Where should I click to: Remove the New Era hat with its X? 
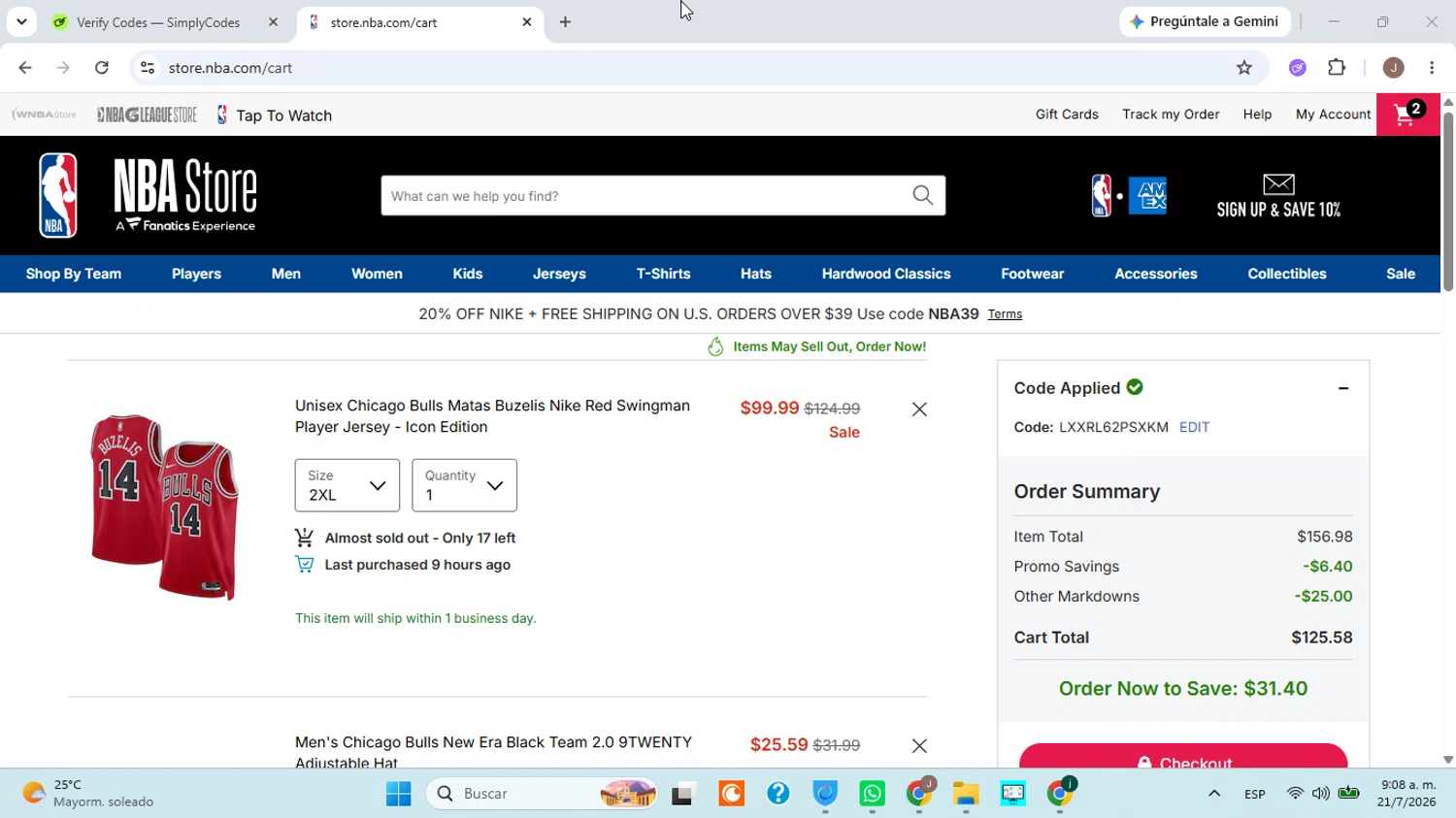point(919,745)
